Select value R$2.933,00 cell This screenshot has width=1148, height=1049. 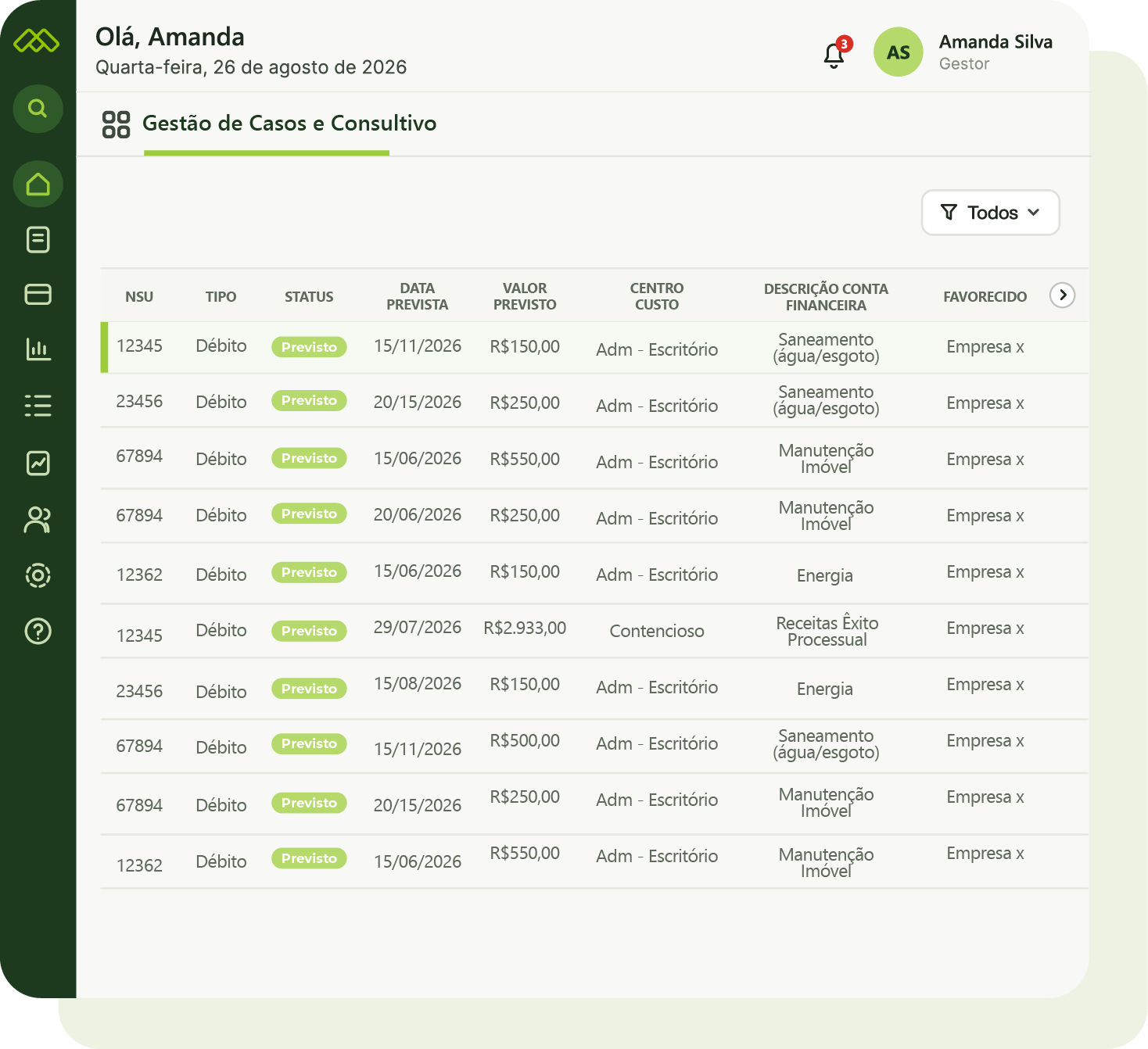coord(525,628)
